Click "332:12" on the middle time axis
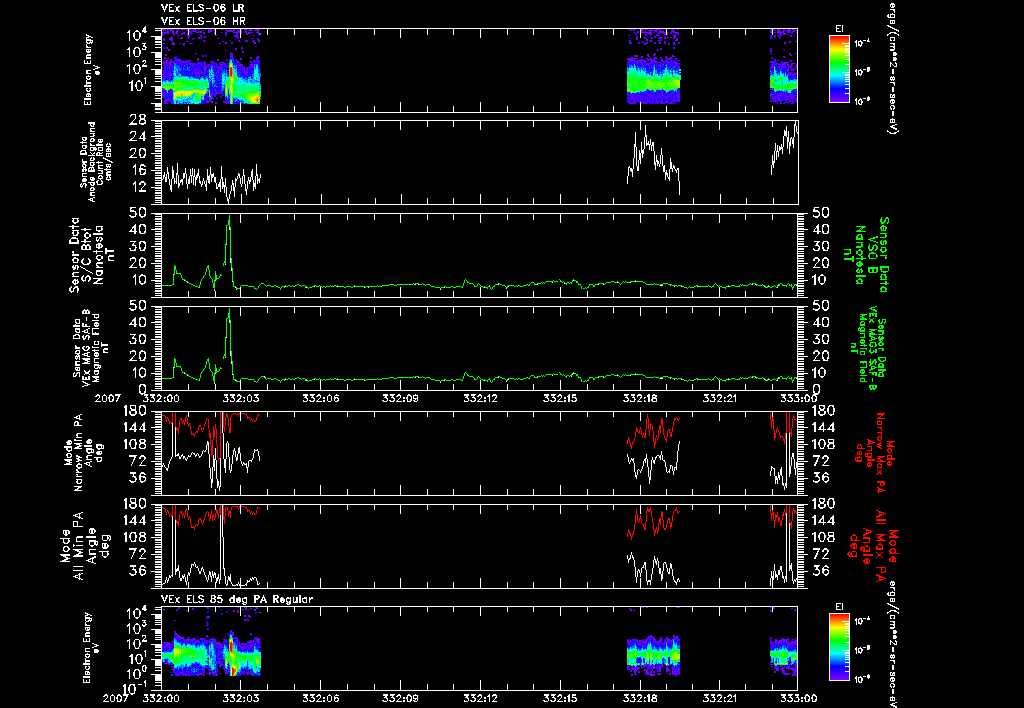Screen dimensions: 1024x708 [x=480, y=398]
